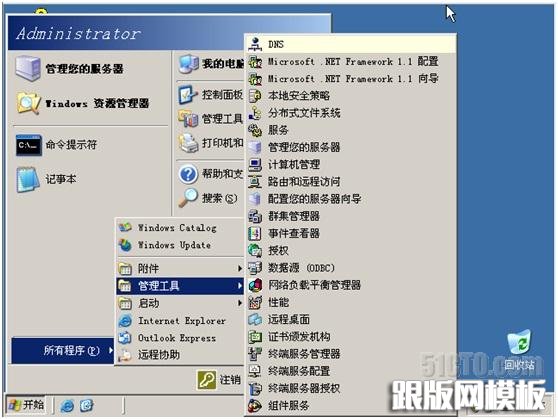Open 控制面板 in start menu
The width and height of the screenshot is (558, 419).
pyautogui.click(x=211, y=95)
